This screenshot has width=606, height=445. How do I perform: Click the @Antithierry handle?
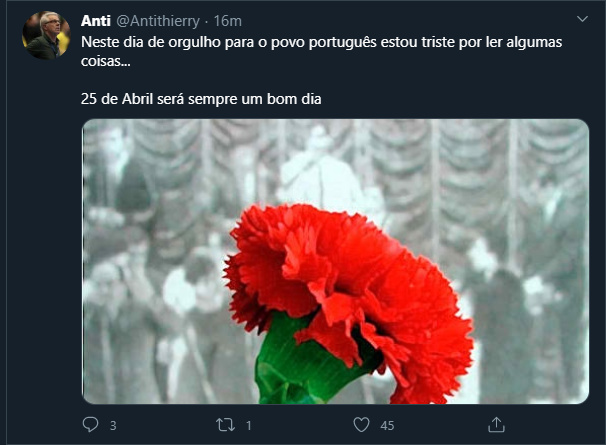point(158,21)
